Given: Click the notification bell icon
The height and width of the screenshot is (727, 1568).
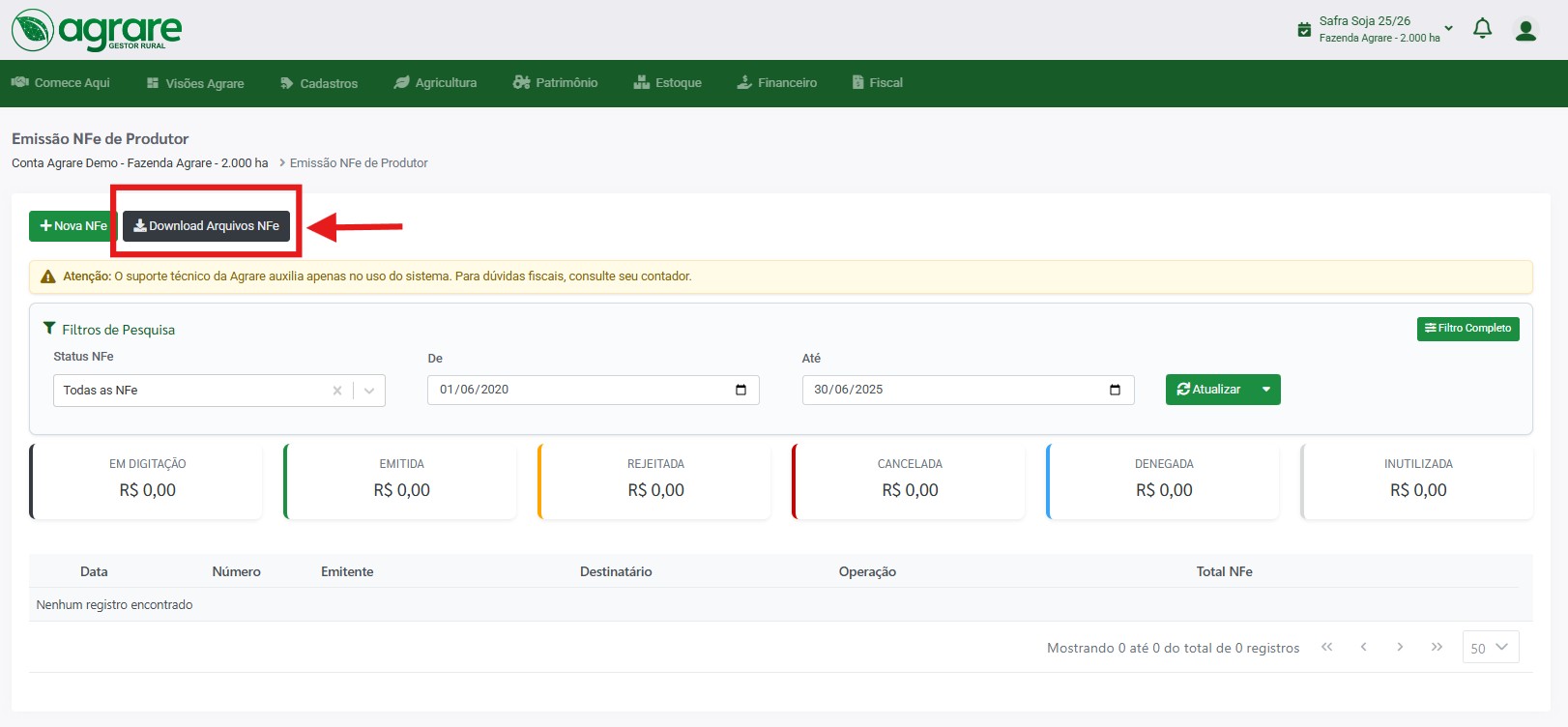Looking at the screenshot, I should 1482,29.
